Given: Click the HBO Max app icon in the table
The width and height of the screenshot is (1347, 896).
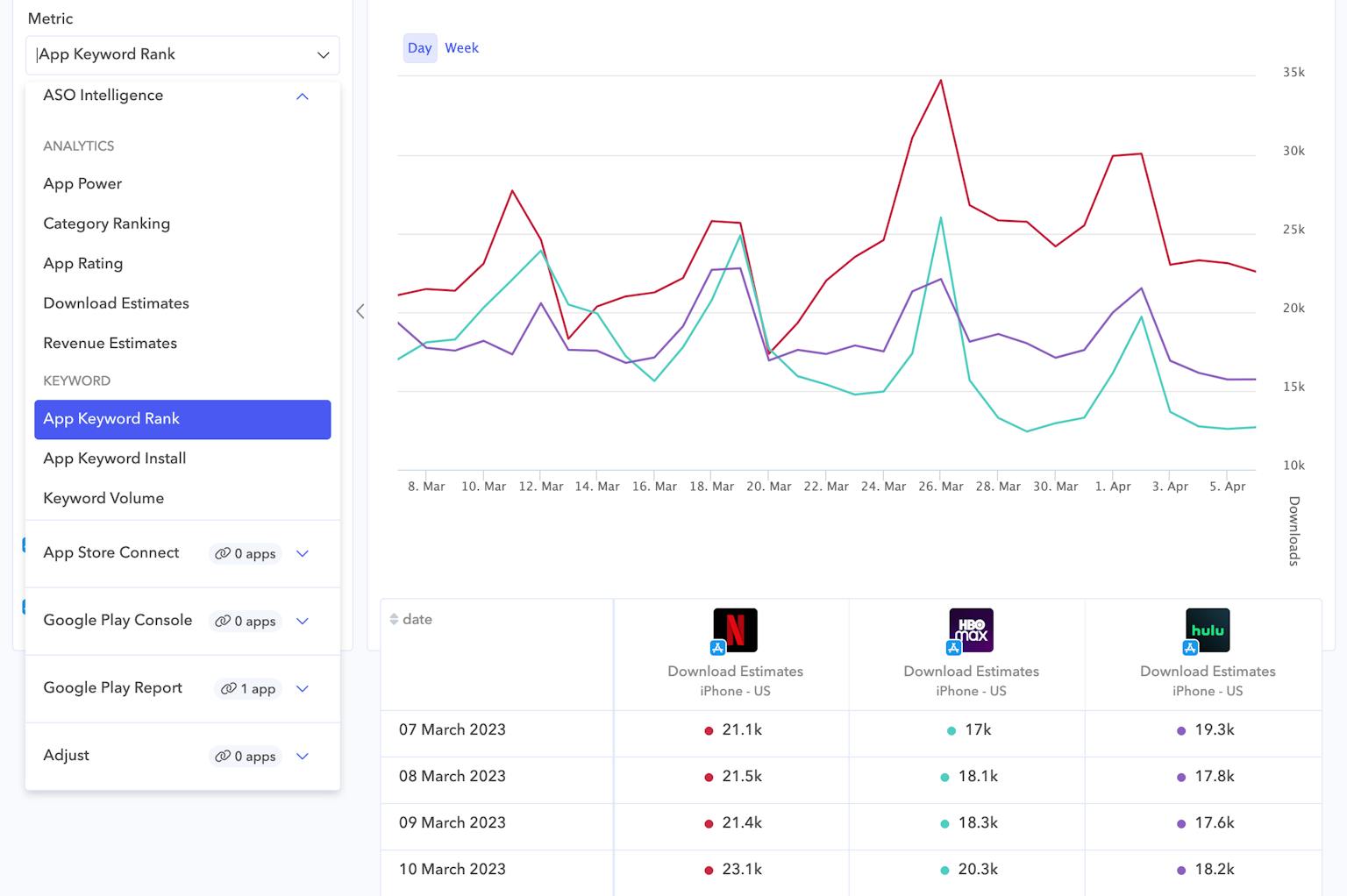Looking at the screenshot, I should [x=971, y=629].
